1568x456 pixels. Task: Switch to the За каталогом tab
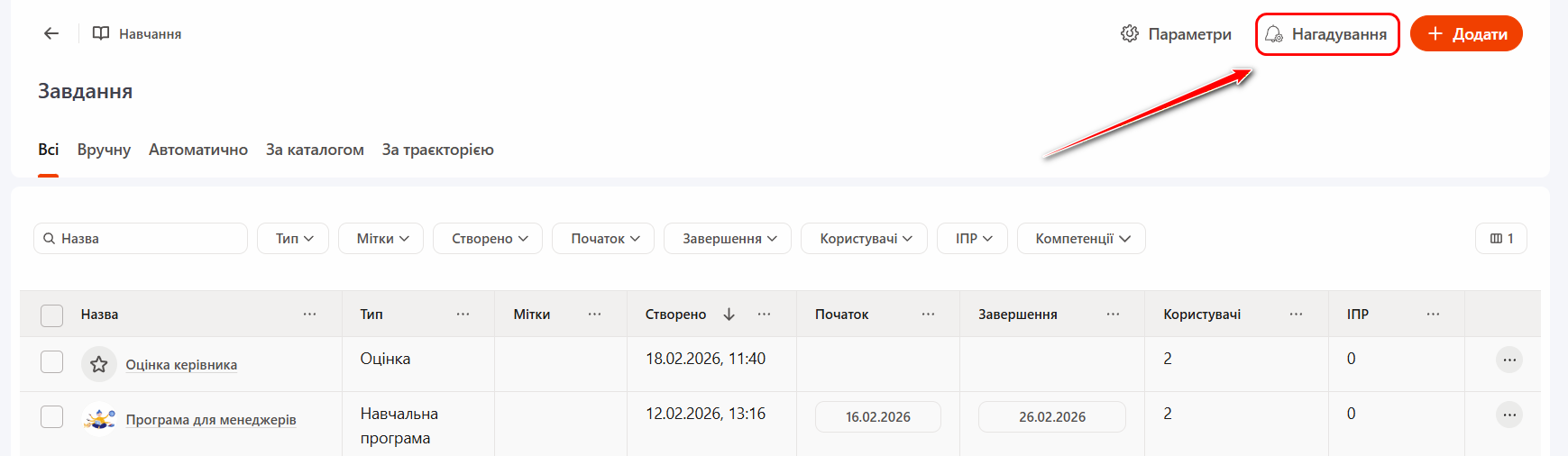[315, 150]
